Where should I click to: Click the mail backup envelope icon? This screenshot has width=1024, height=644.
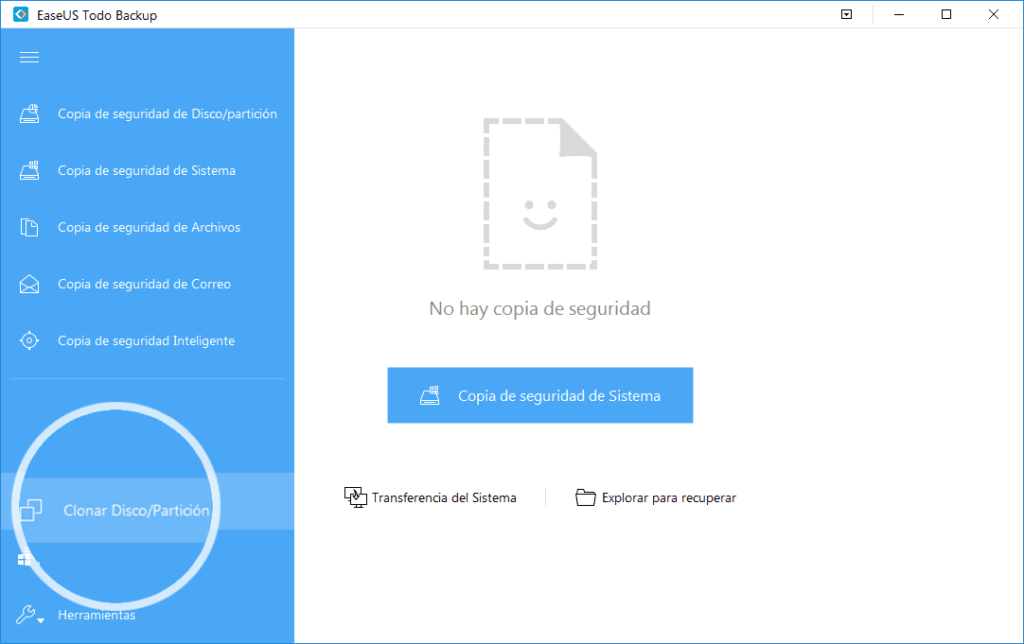[30, 285]
